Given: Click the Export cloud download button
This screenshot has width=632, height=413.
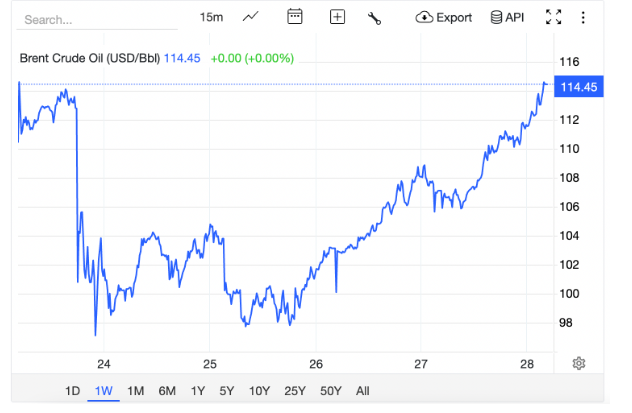Looking at the screenshot, I should point(444,17).
